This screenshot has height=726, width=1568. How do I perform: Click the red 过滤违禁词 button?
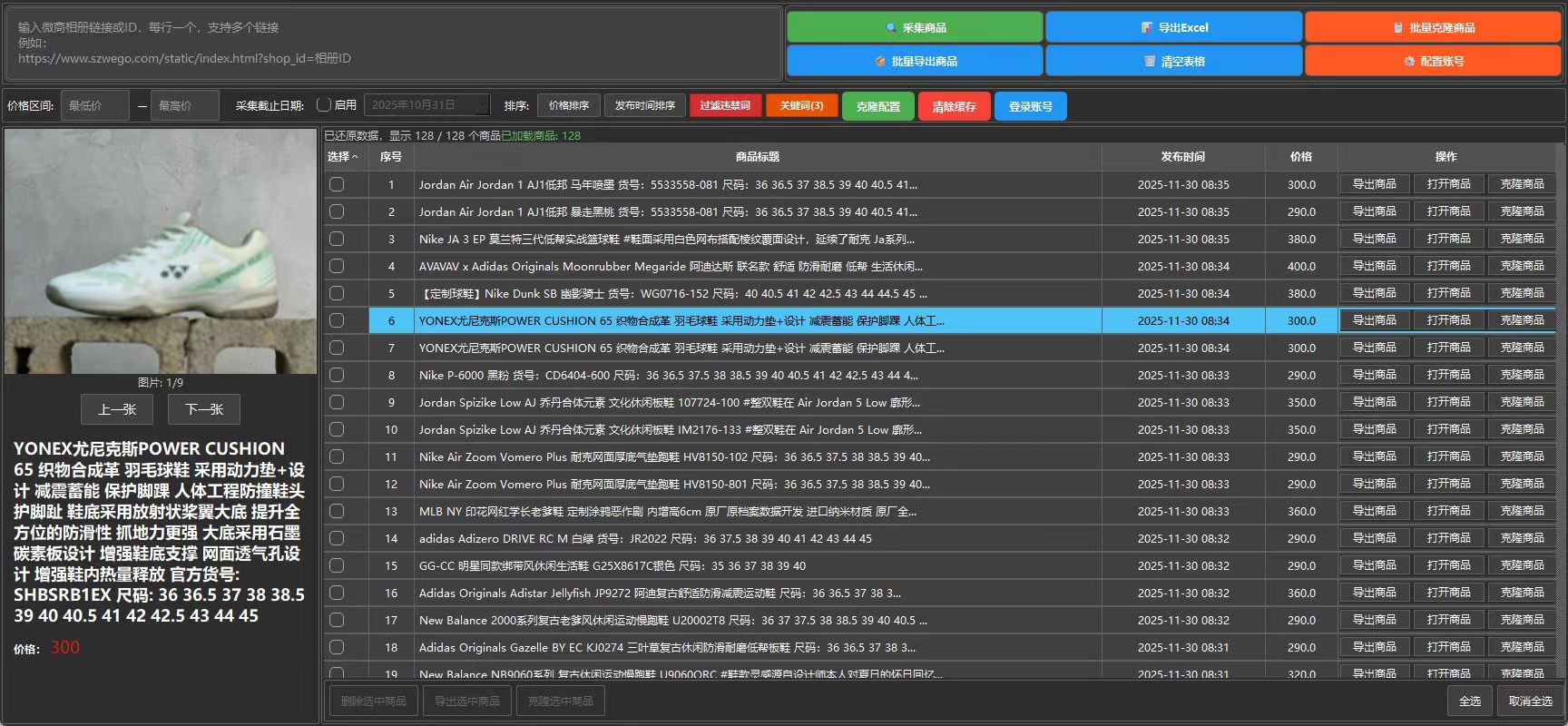click(x=725, y=105)
